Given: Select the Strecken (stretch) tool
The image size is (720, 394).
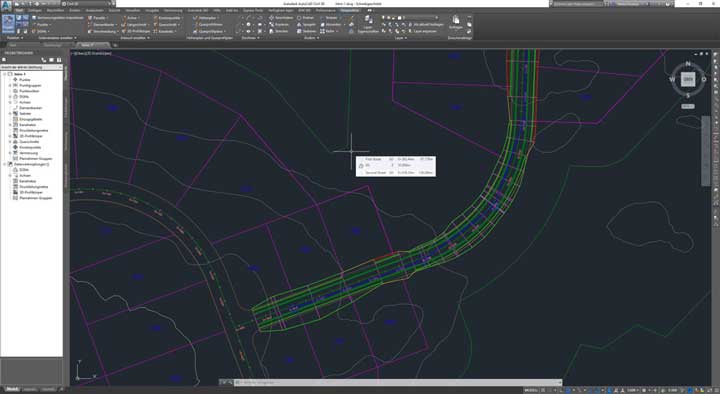Looking at the screenshot, I should (x=278, y=31).
